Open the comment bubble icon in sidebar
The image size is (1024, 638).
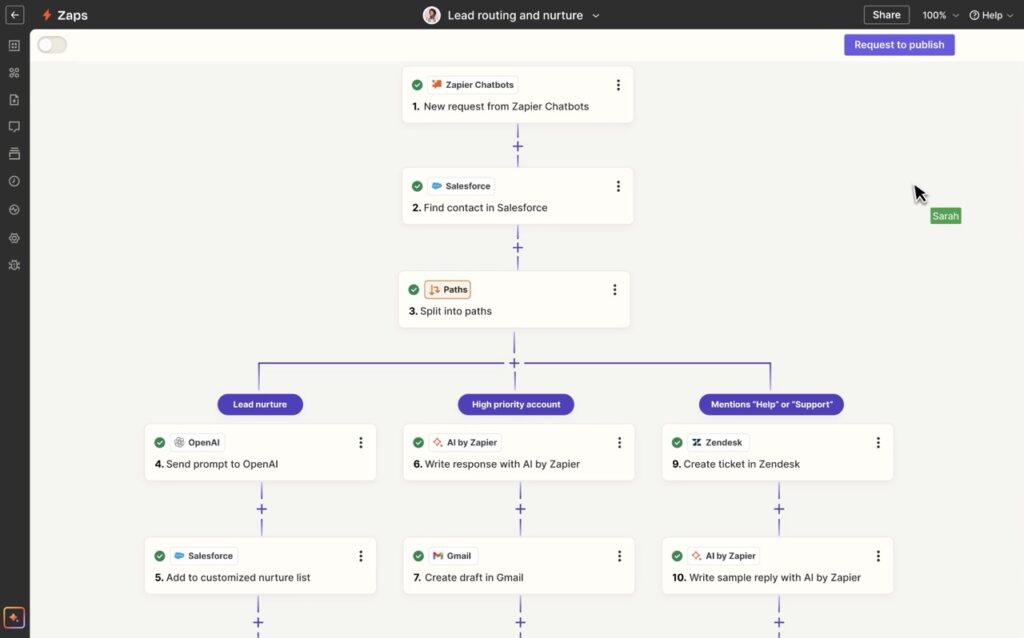(14, 127)
